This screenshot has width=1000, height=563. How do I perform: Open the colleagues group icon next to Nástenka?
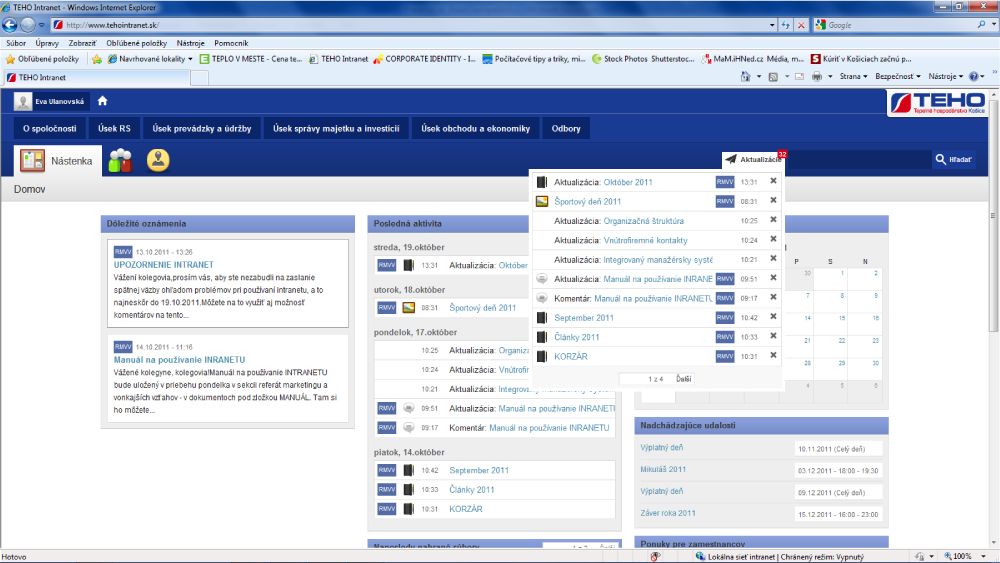[x=120, y=160]
